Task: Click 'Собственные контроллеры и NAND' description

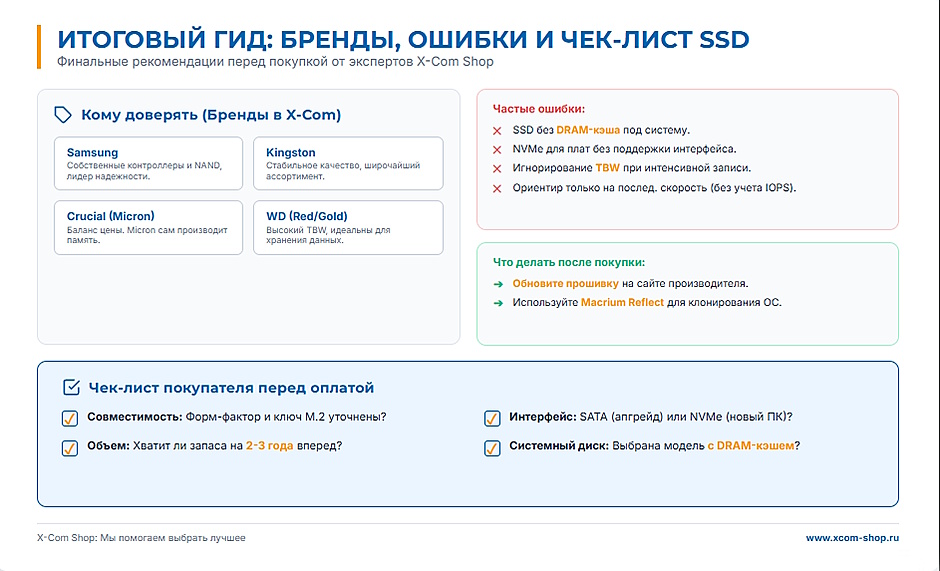Action: 144,171
